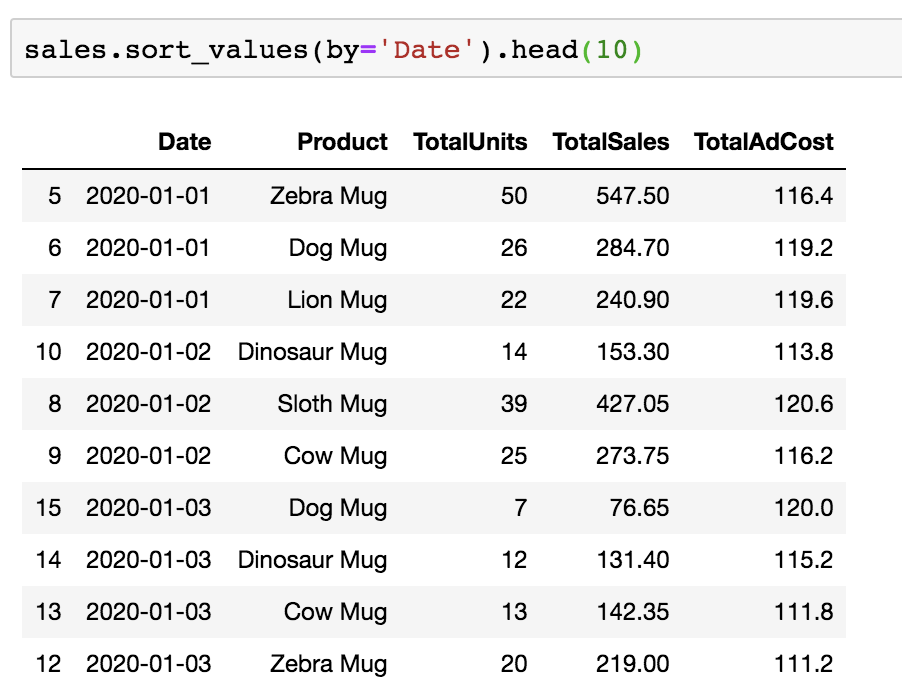Click row index 14 label
The width and height of the screenshot is (902, 698).
[x=48, y=559]
